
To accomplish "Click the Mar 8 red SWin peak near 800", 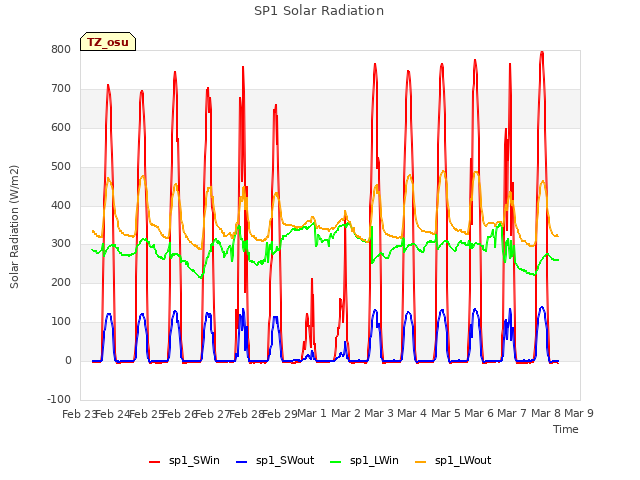I will pos(542,52).
